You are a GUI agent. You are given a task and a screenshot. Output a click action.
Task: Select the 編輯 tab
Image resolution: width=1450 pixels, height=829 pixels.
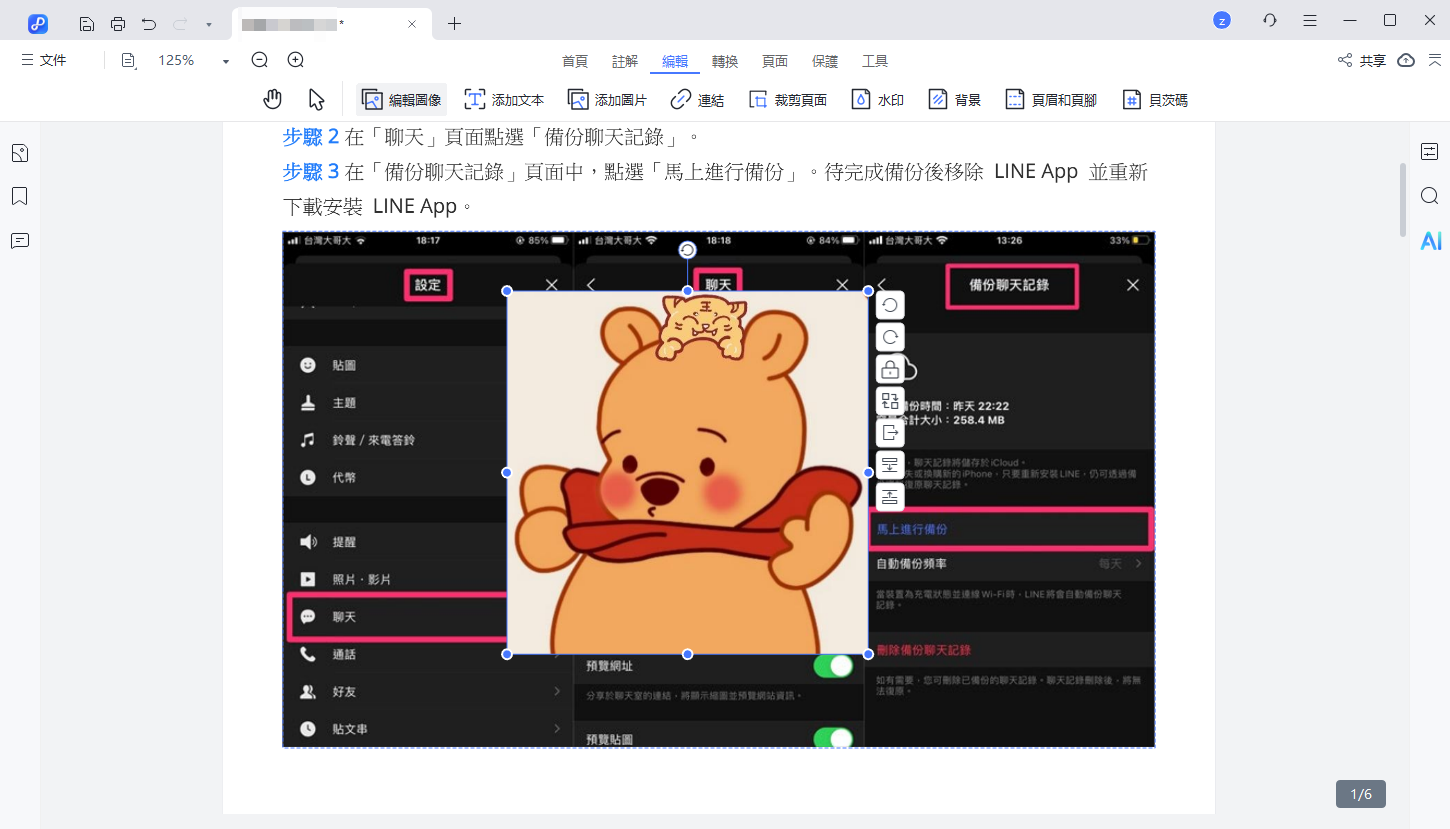(x=675, y=61)
